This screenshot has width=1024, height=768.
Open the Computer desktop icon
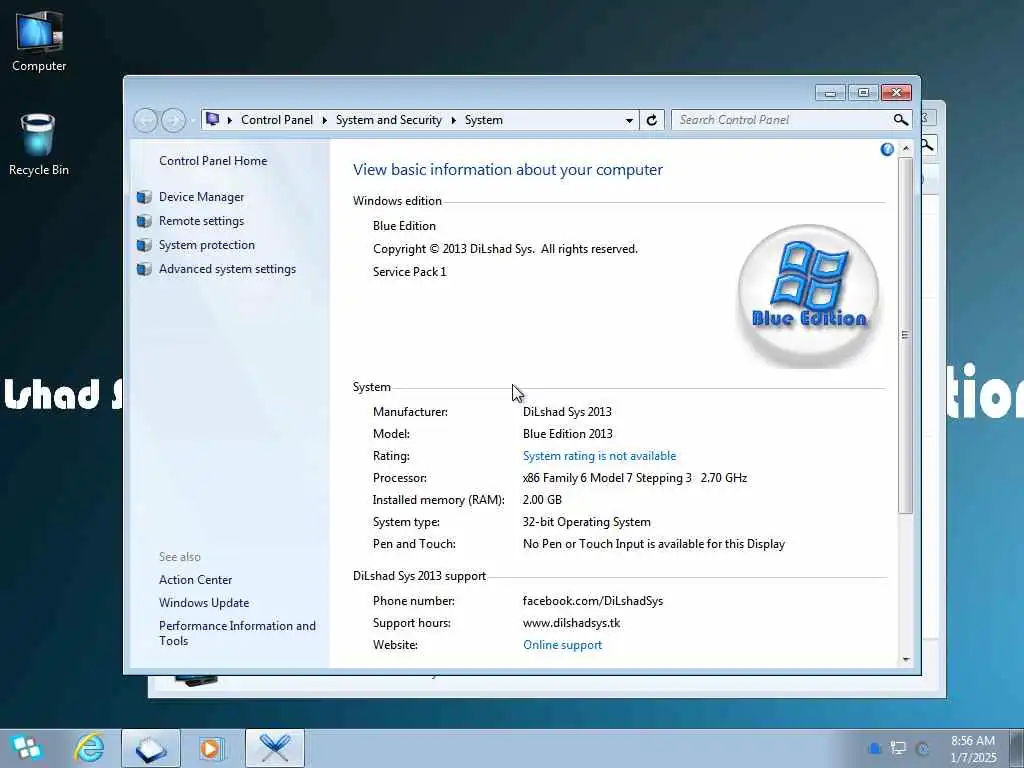coord(39,40)
